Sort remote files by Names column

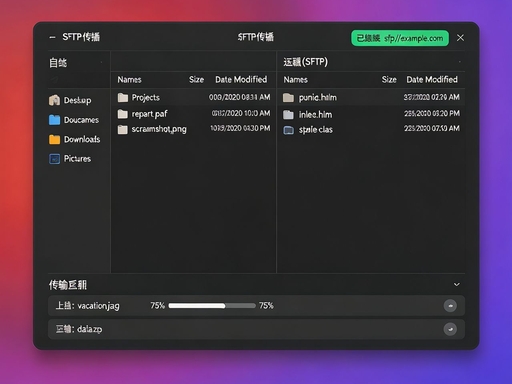click(295, 80)
